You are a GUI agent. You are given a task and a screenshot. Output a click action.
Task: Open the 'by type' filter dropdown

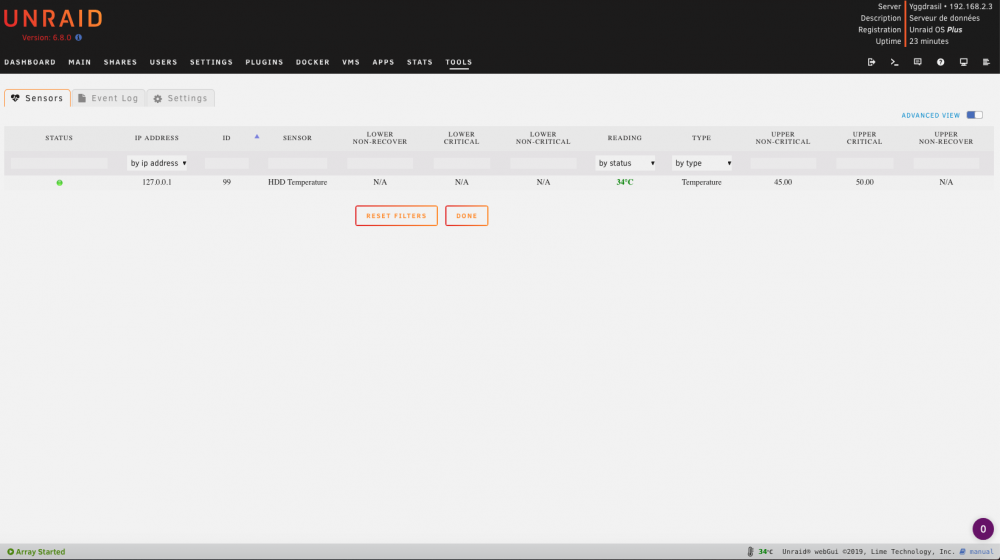702,163
